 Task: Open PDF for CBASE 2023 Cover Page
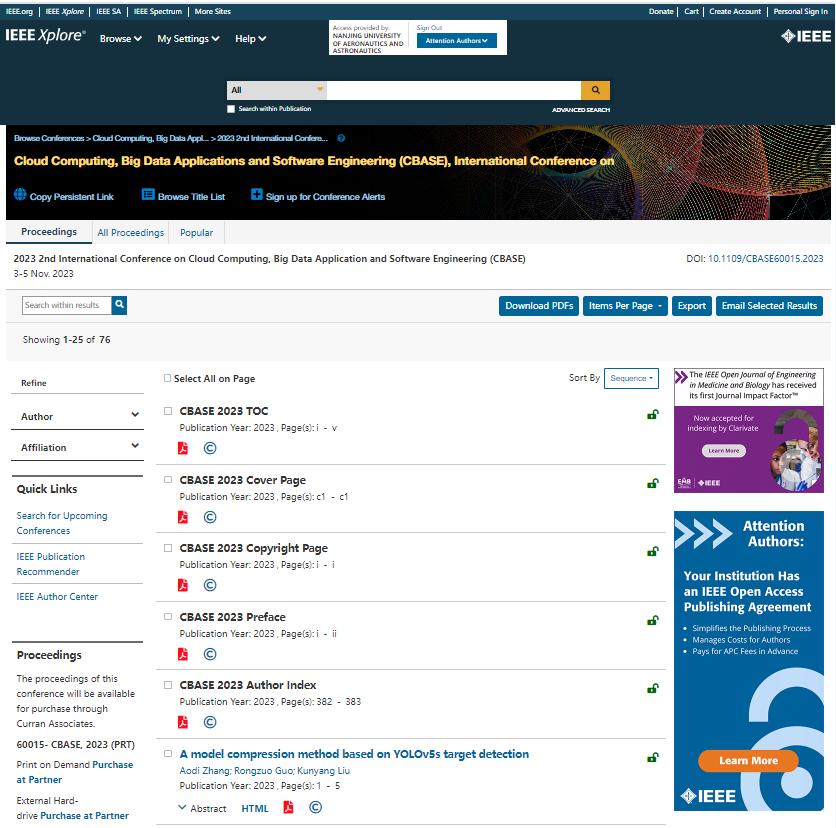click(x=183, y=517)
